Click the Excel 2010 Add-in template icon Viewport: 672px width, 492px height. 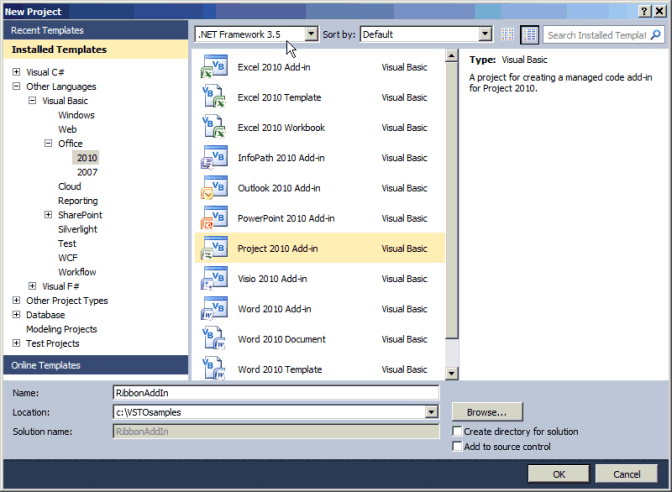(214, 67)
